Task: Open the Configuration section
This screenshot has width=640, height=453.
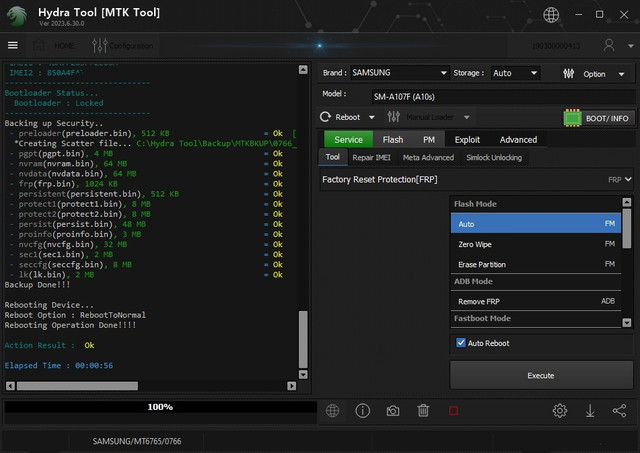Action: coord(123,46)
